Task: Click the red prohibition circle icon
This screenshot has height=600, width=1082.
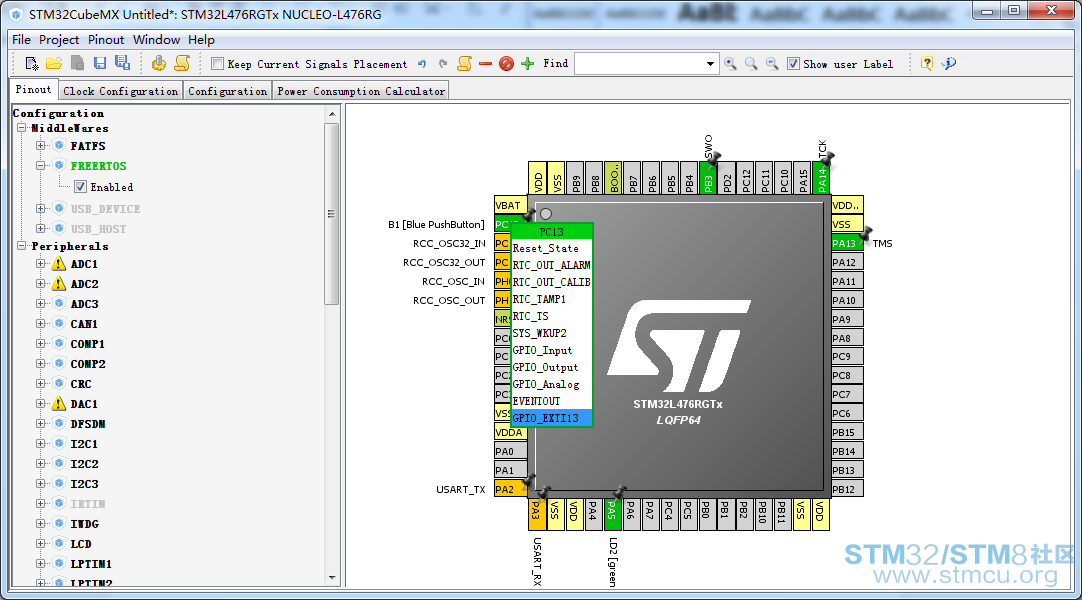Action: [506, 64]
